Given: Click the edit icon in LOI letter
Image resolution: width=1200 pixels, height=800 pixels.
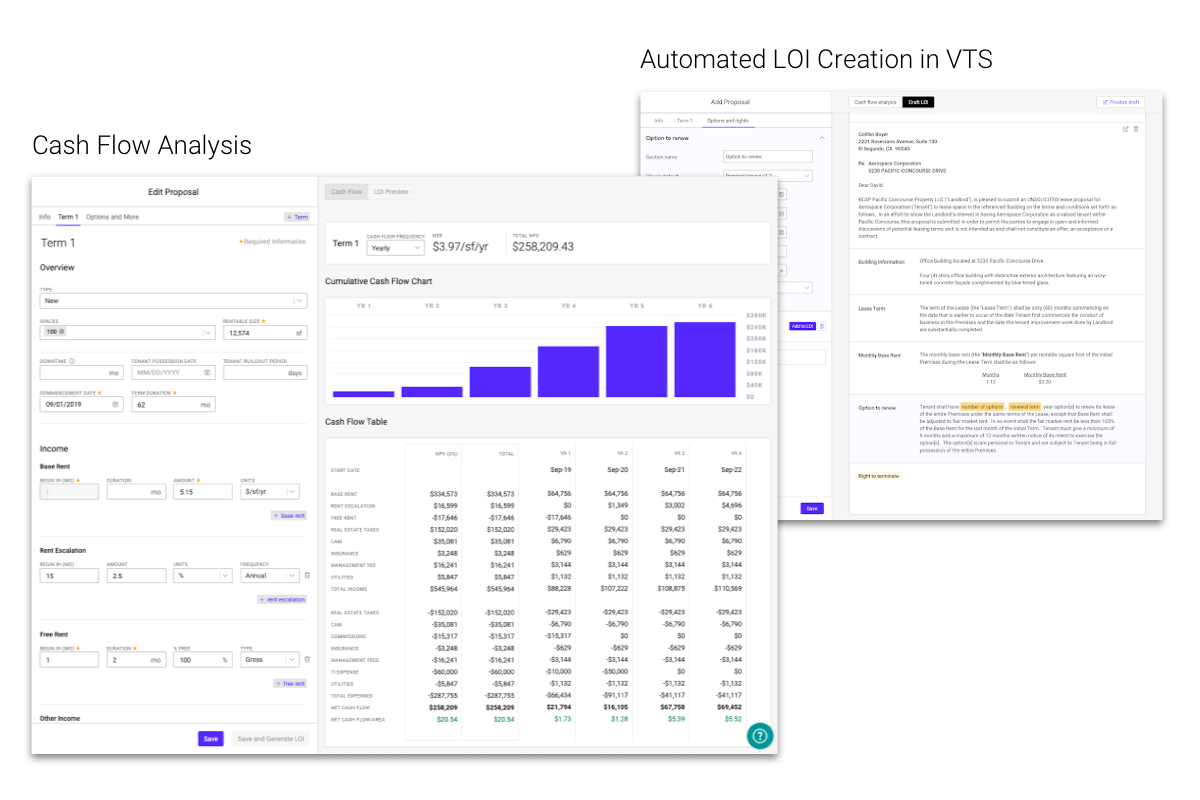Looking at the screenshot, I should pos(1125,129).
